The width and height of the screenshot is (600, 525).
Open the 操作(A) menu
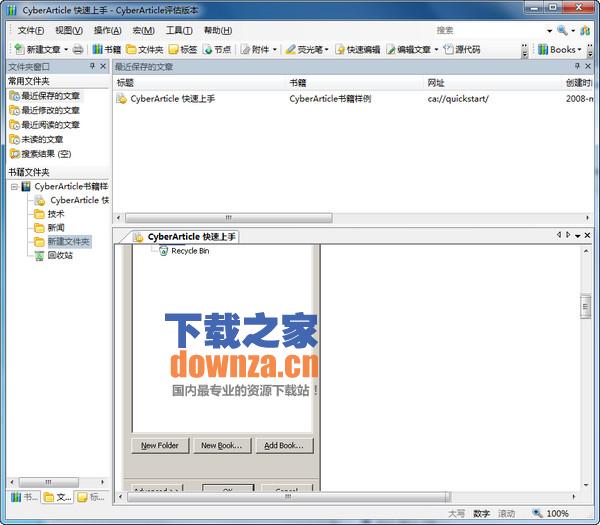108,30
